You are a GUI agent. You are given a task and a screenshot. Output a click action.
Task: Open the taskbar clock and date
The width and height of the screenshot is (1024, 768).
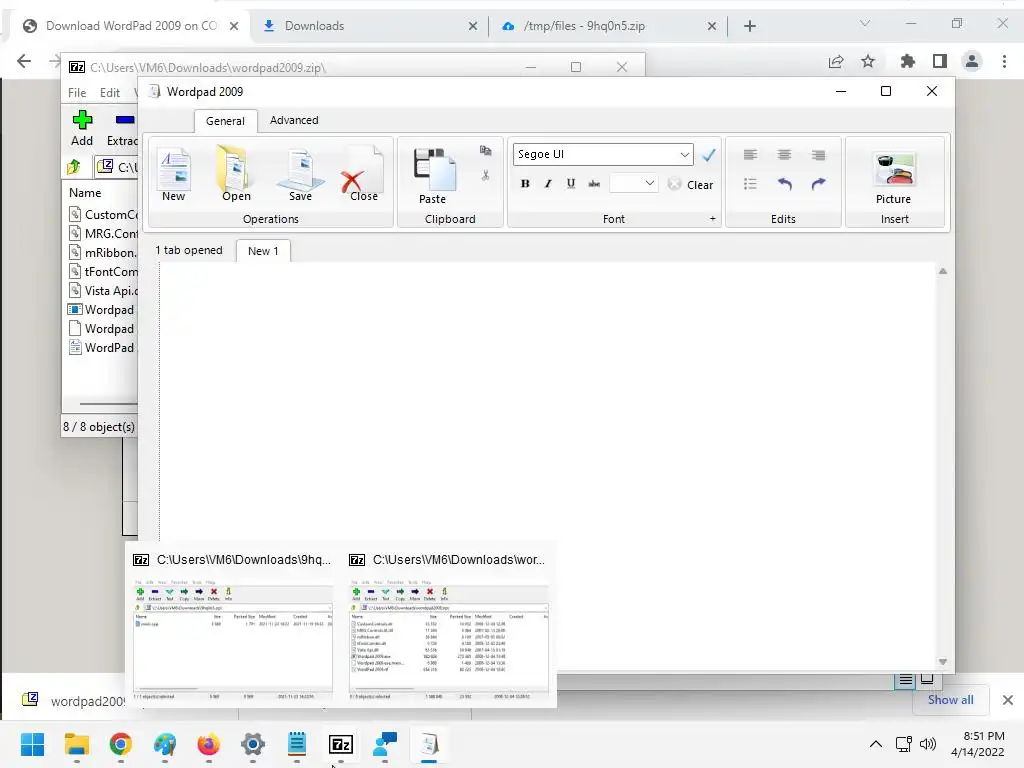978,744
